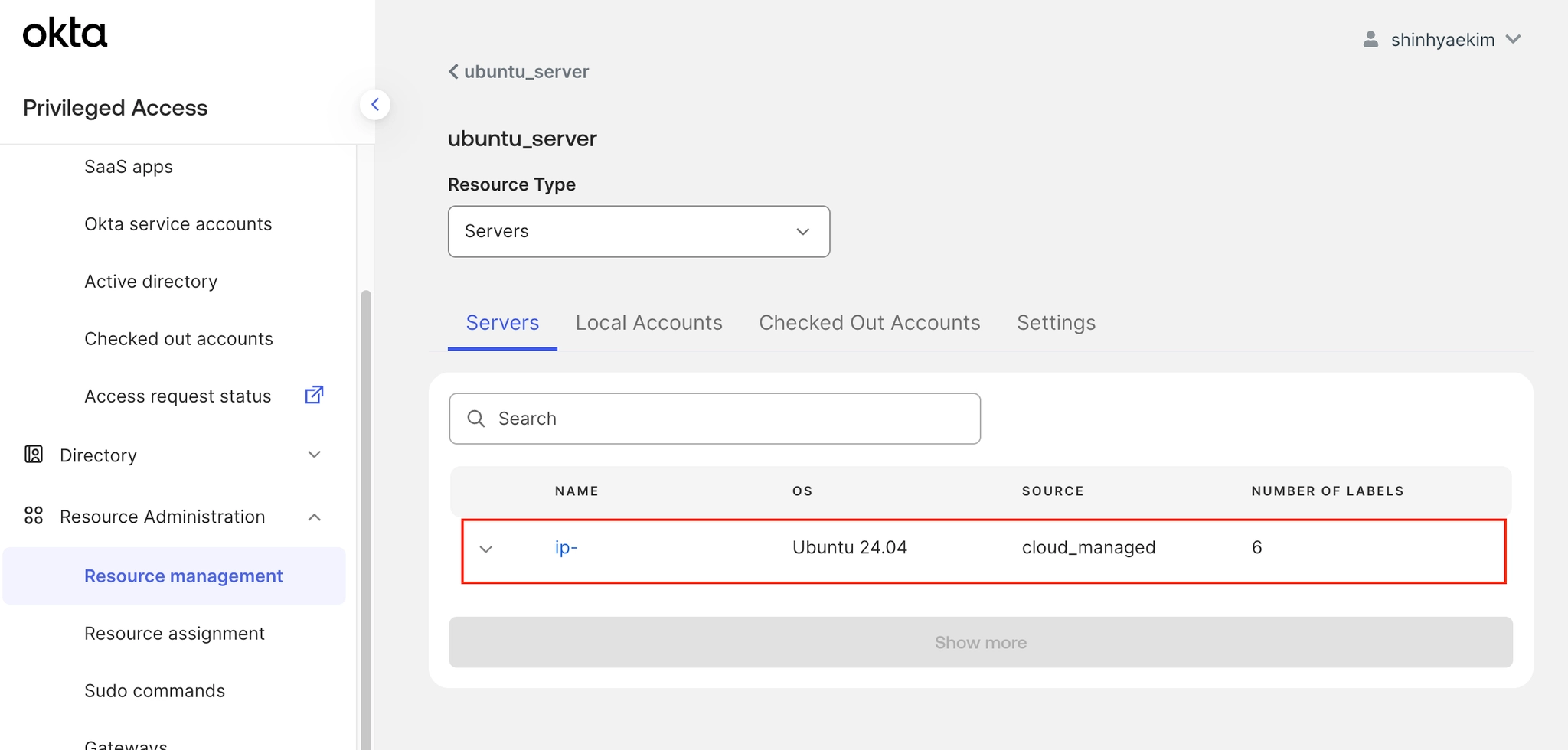Collapse the Resource Administration section
The width and height of the screenshot is (1568, 750).
click(314, 517)
